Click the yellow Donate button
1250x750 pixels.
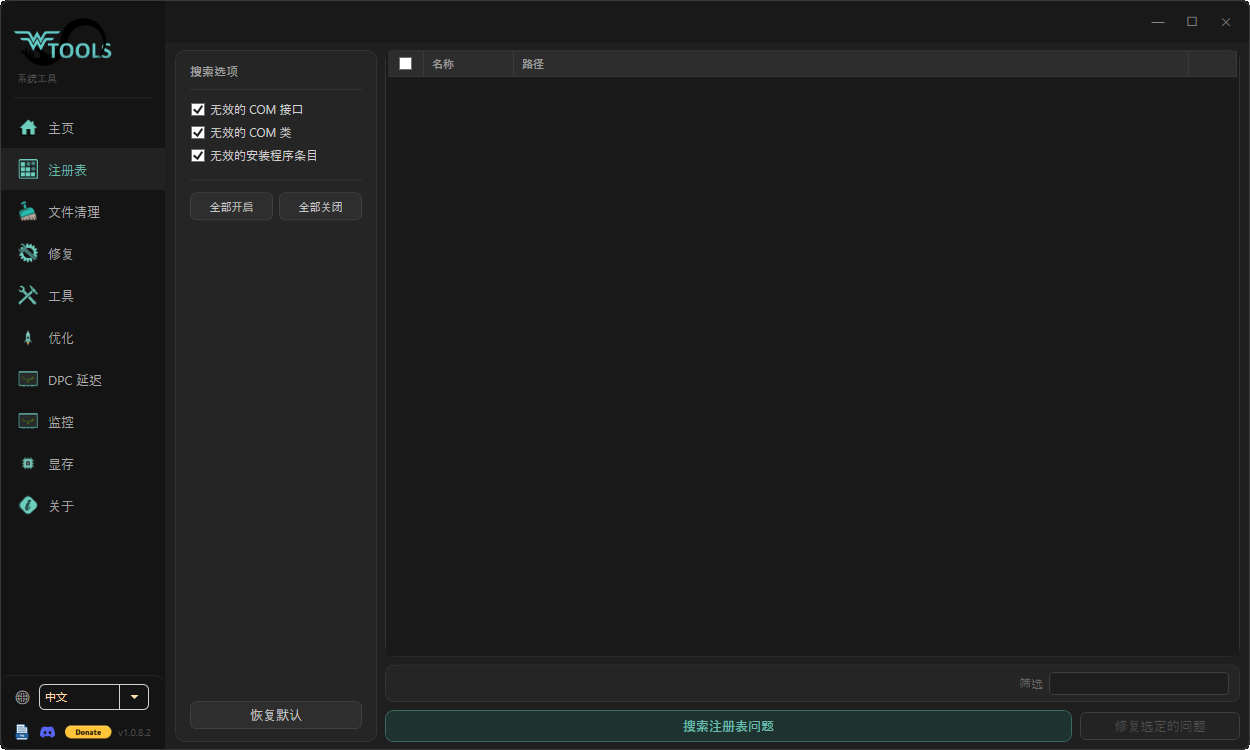[x=88, y=732]
